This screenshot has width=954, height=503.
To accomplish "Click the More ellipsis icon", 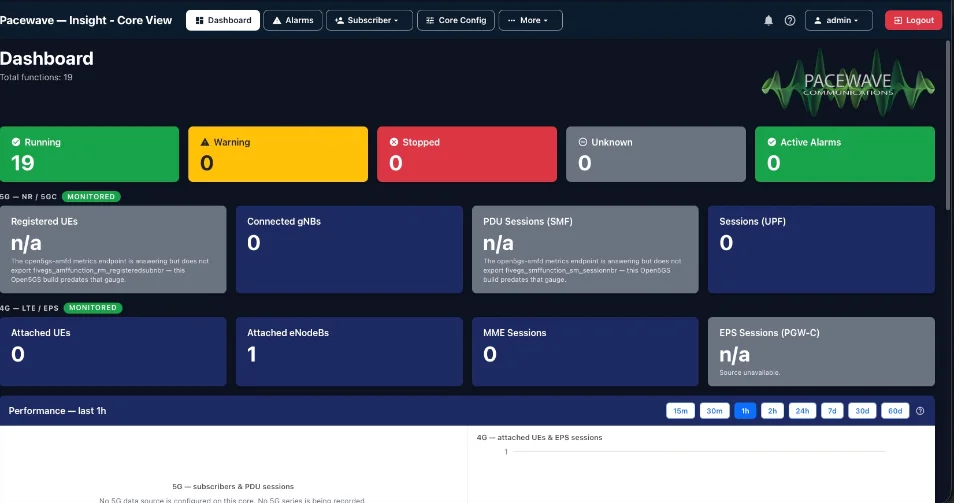I will 512,20.
